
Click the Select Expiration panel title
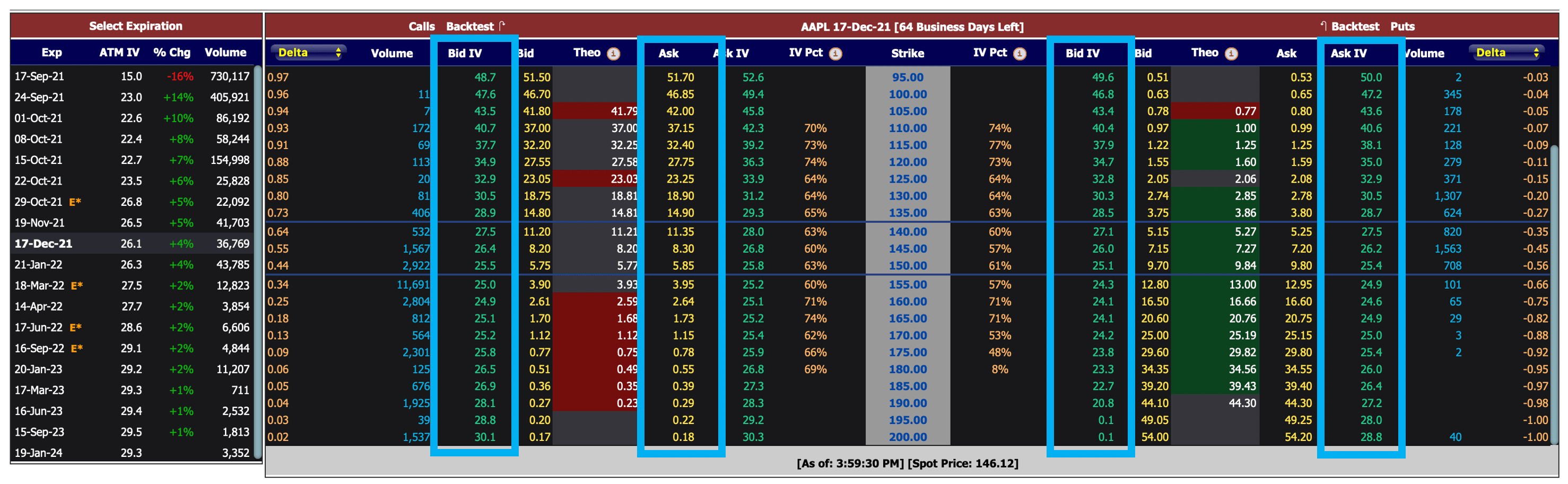coord(135,25)
